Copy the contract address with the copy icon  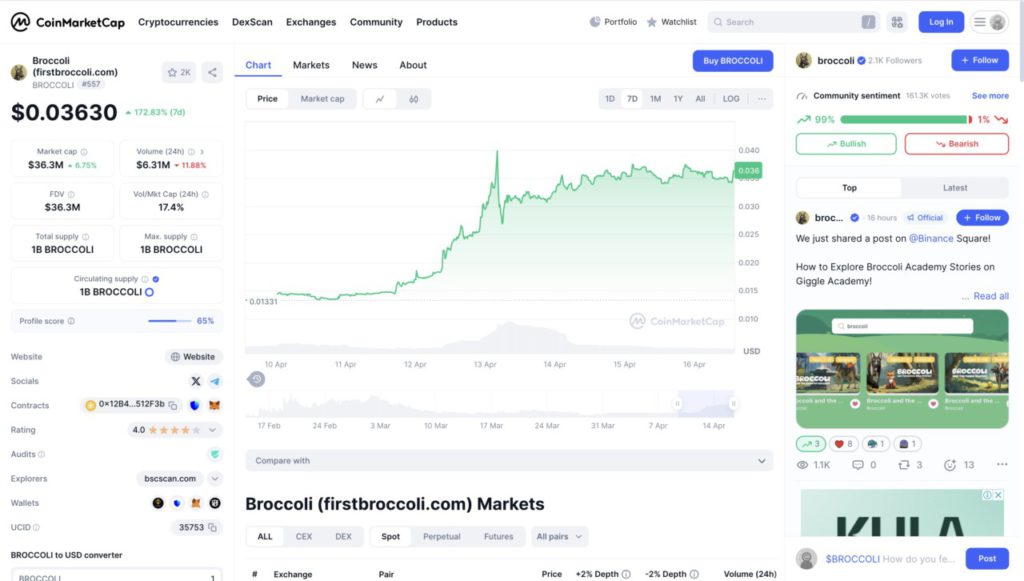[x=172, y=406]
